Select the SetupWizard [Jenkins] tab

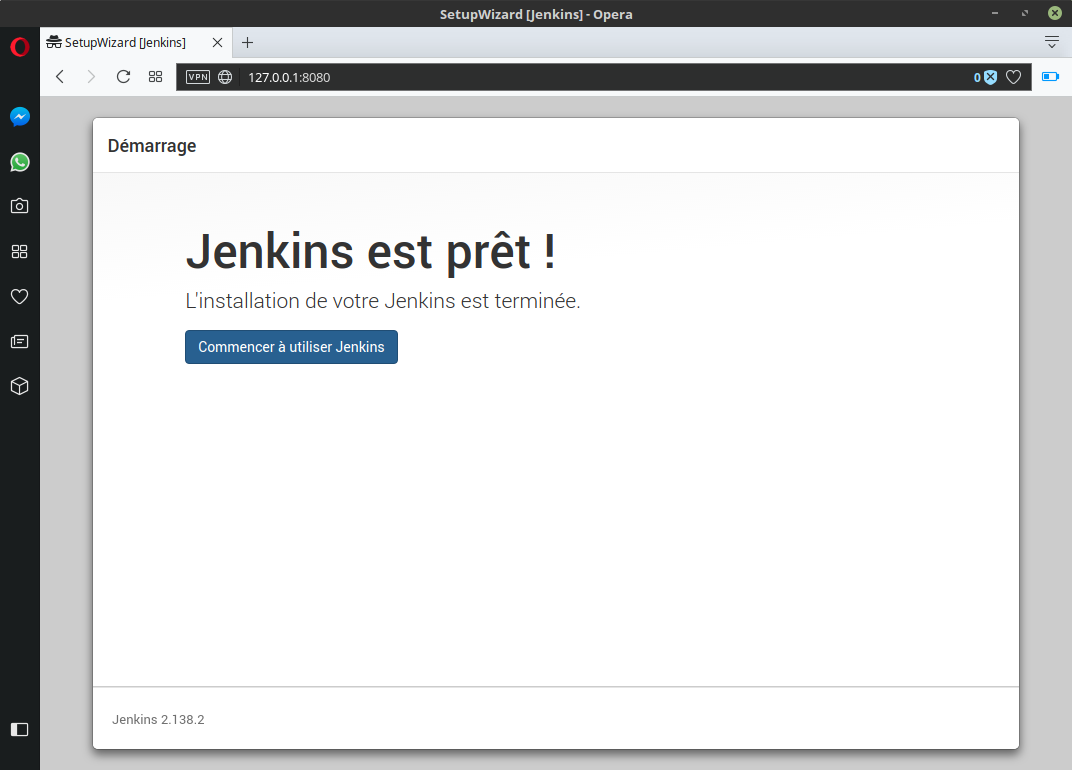[x=125, y=42]
